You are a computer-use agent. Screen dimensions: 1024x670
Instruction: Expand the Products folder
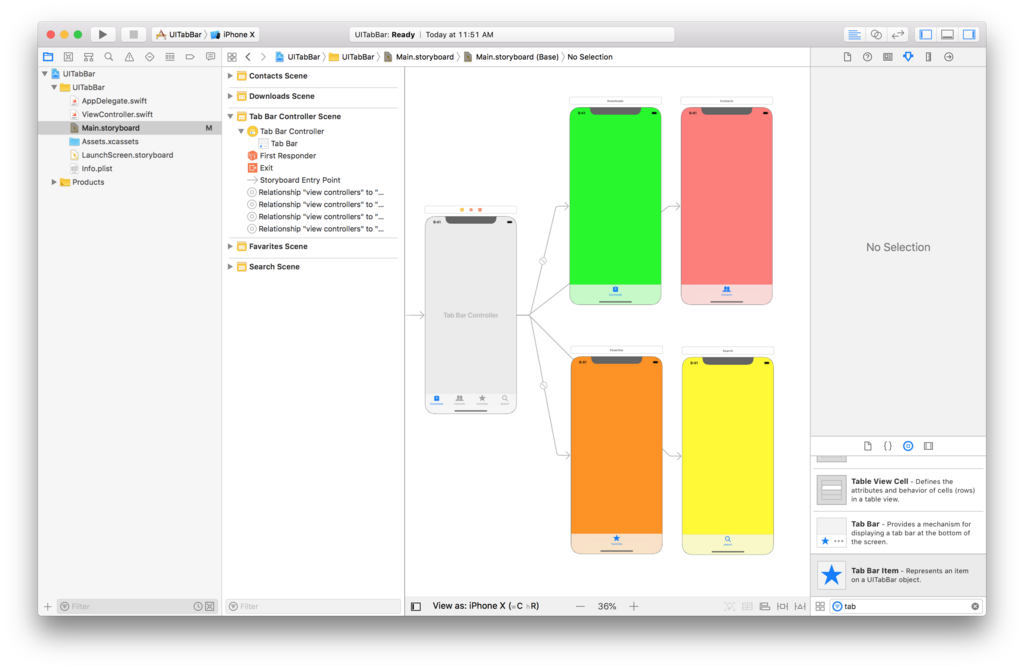pos(54,182)
